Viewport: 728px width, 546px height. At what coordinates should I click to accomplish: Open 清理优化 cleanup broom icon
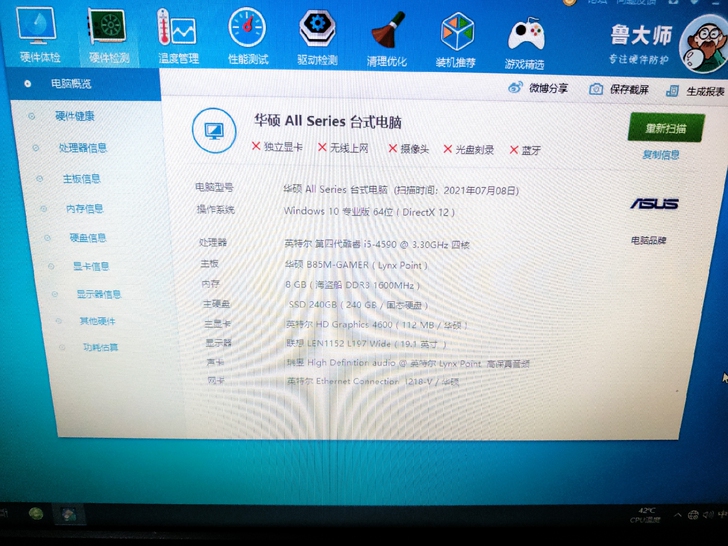click(388, 31)
